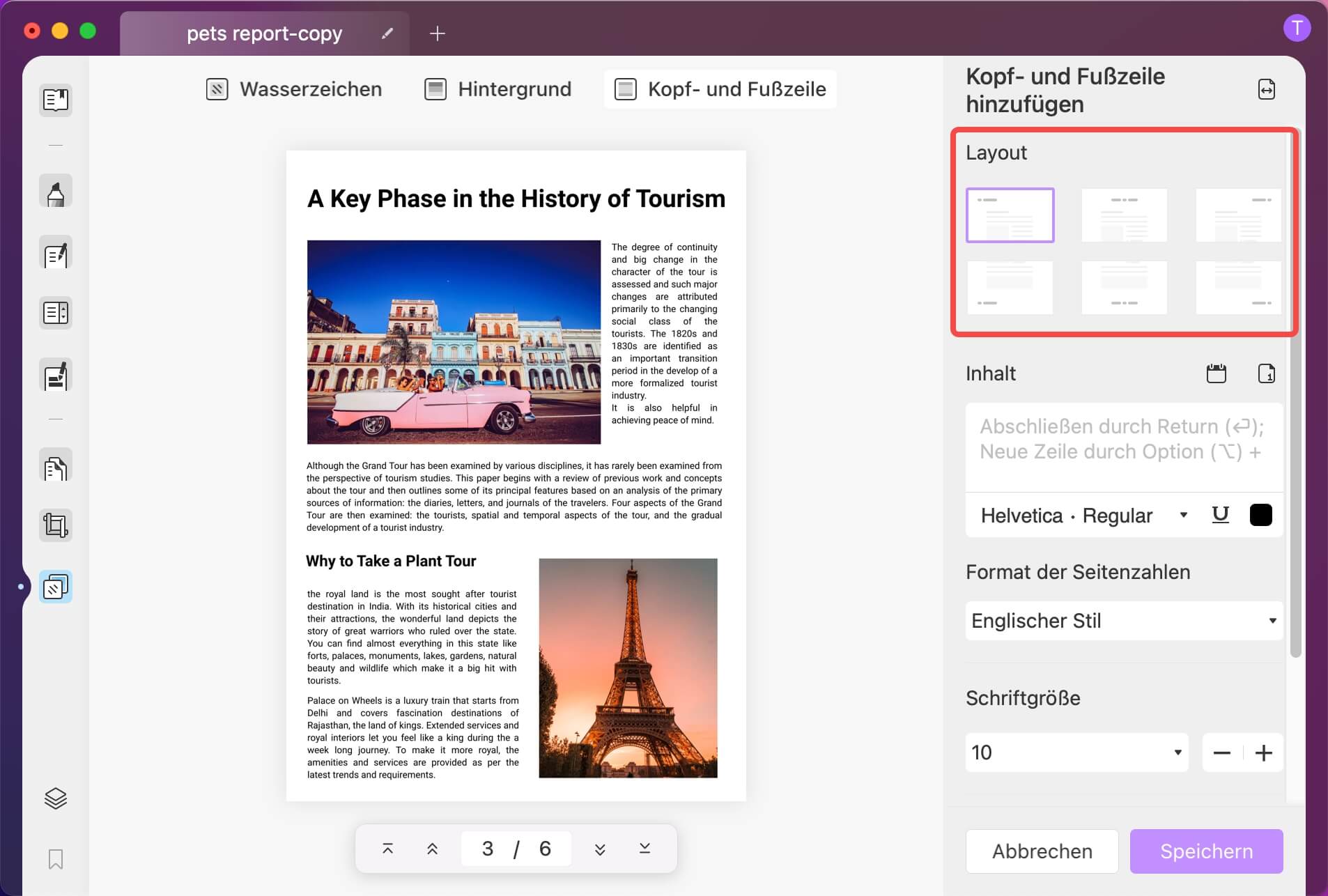Open the Englischer Stil page number format dropdown
Screen dimensions: 1328x896
click(x=1124, y=621)
